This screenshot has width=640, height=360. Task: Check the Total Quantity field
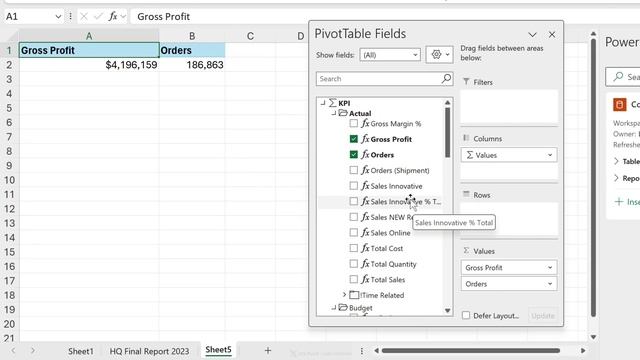pos(353,264)
